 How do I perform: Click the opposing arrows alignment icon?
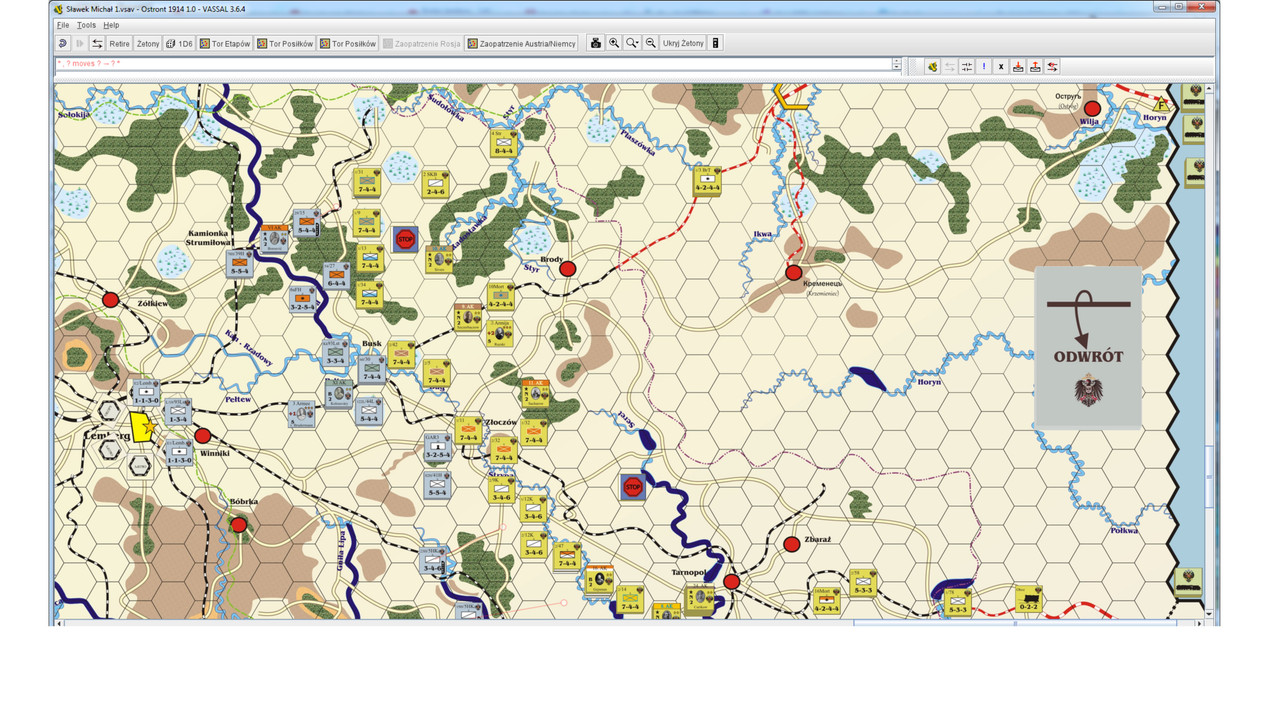tap(967, 67)
